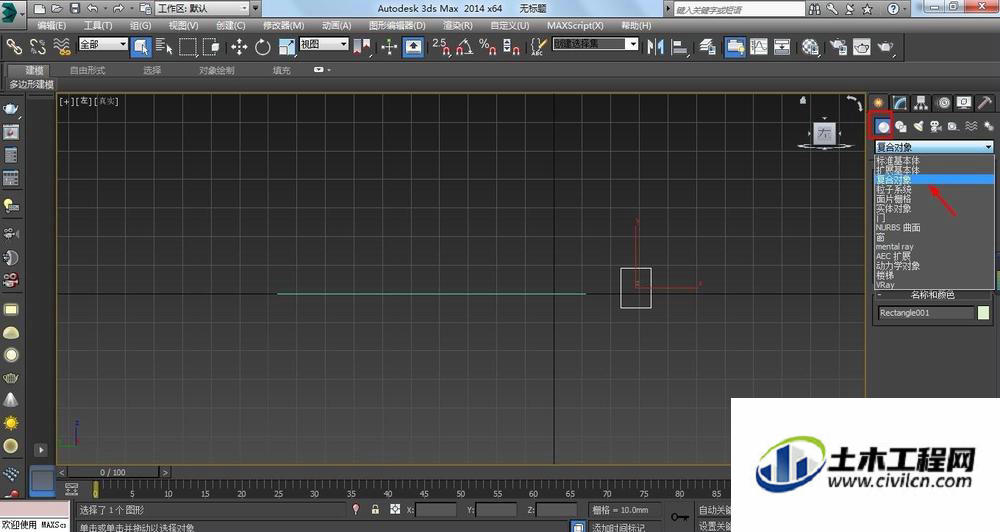
Task: Open Select by Name list icon
Action: [164, 47]
